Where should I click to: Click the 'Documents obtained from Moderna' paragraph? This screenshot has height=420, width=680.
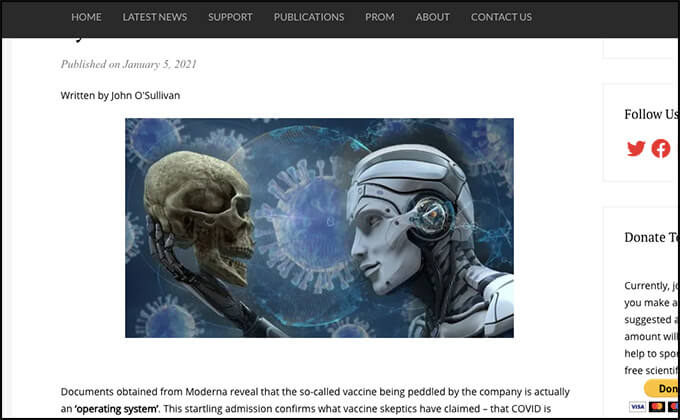[x=315, y=400]
